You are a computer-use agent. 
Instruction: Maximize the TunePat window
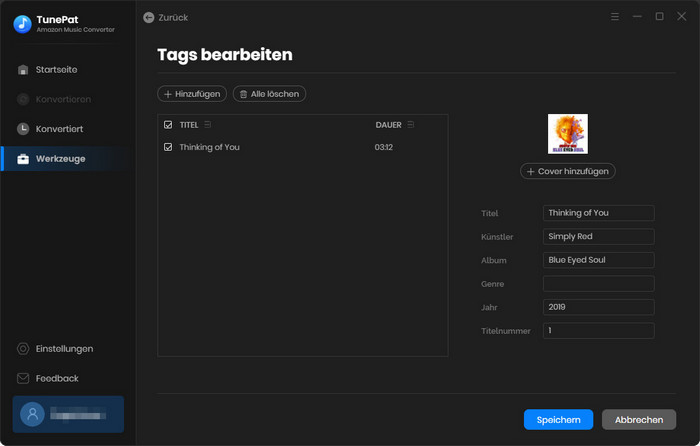tap(659, 17)
